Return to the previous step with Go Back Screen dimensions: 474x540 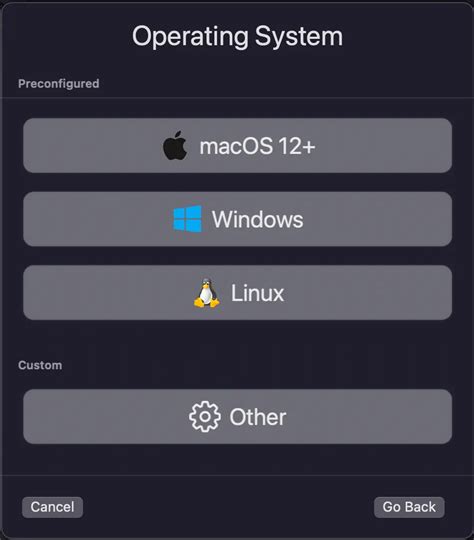409,507
